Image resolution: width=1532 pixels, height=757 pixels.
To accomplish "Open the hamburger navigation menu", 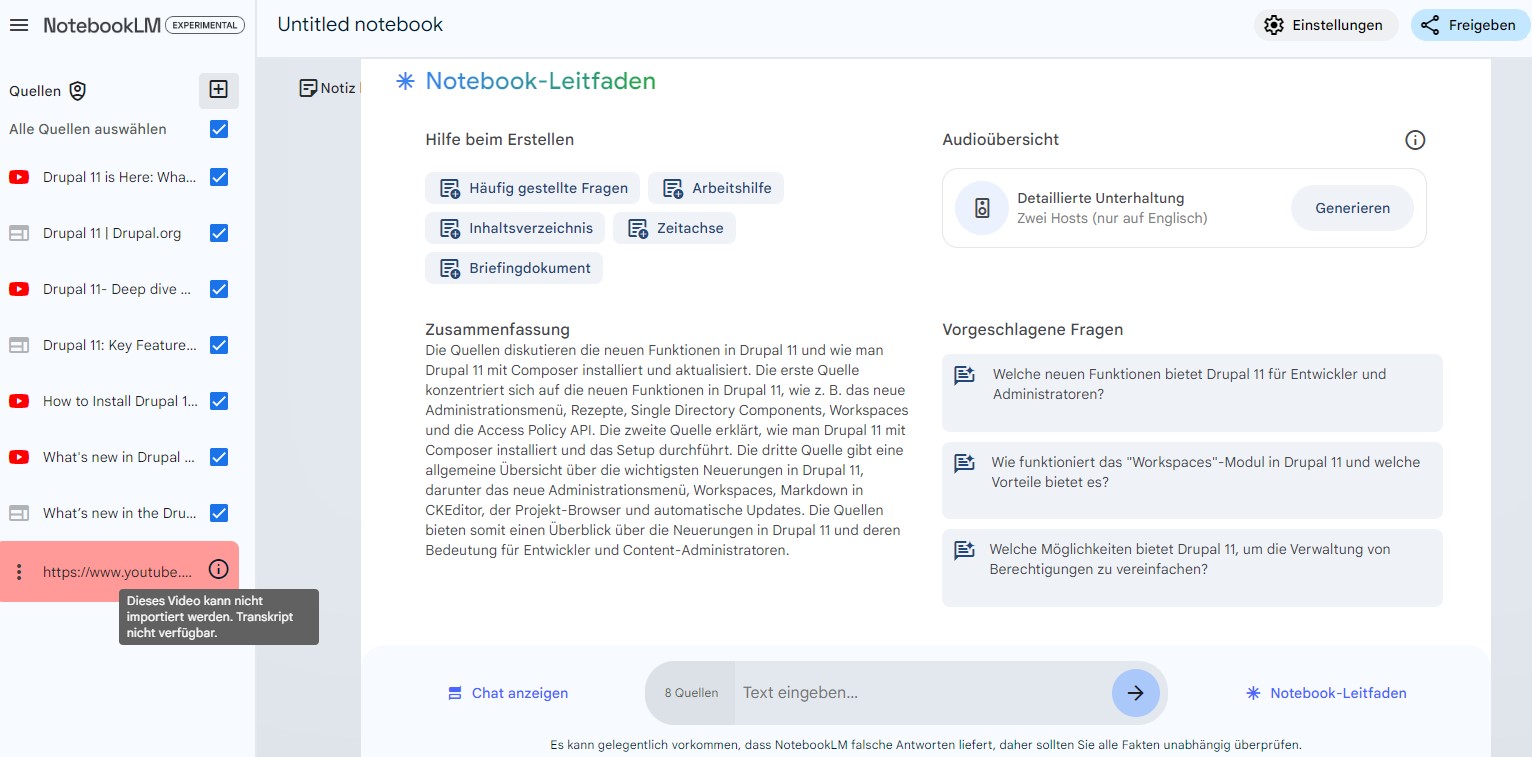I will (x=19, y=25).
